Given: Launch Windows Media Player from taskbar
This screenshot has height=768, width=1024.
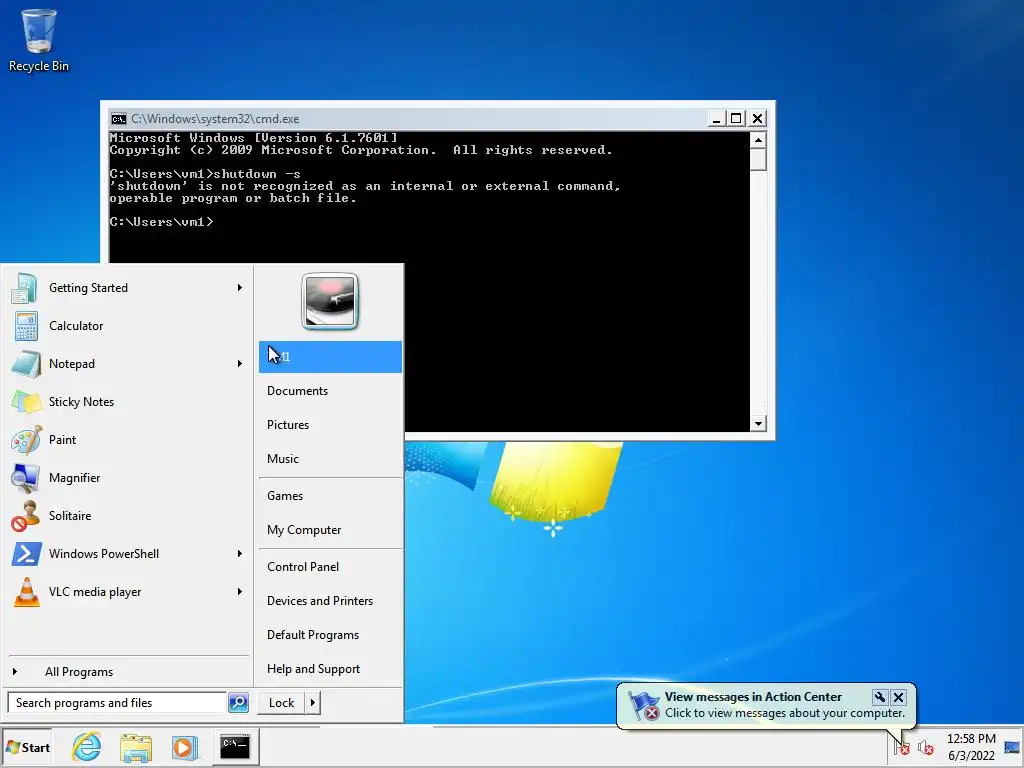Looking at the screenshot, I should pos(185,746).
